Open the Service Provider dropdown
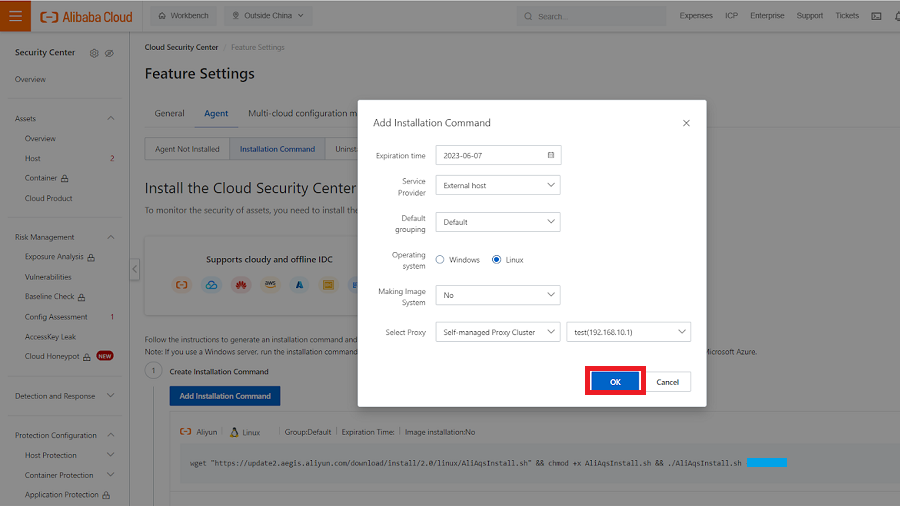The height and width of the screenshot is (506, 900). tap(498, 185)
